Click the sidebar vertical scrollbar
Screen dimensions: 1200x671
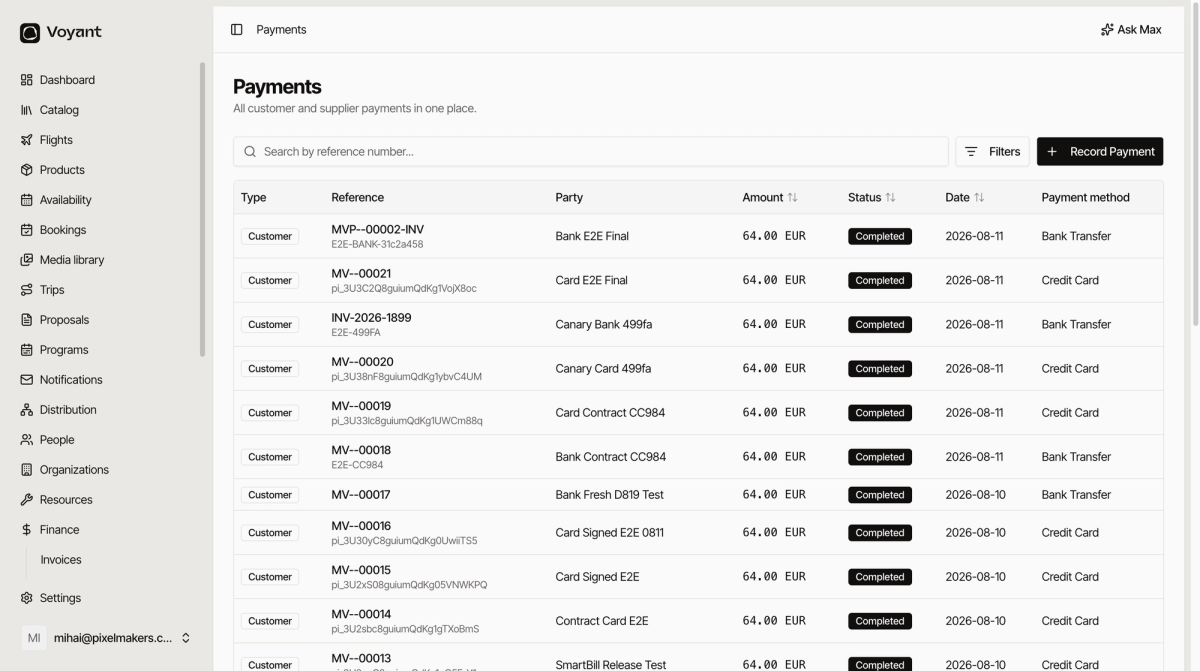(203, 210)
